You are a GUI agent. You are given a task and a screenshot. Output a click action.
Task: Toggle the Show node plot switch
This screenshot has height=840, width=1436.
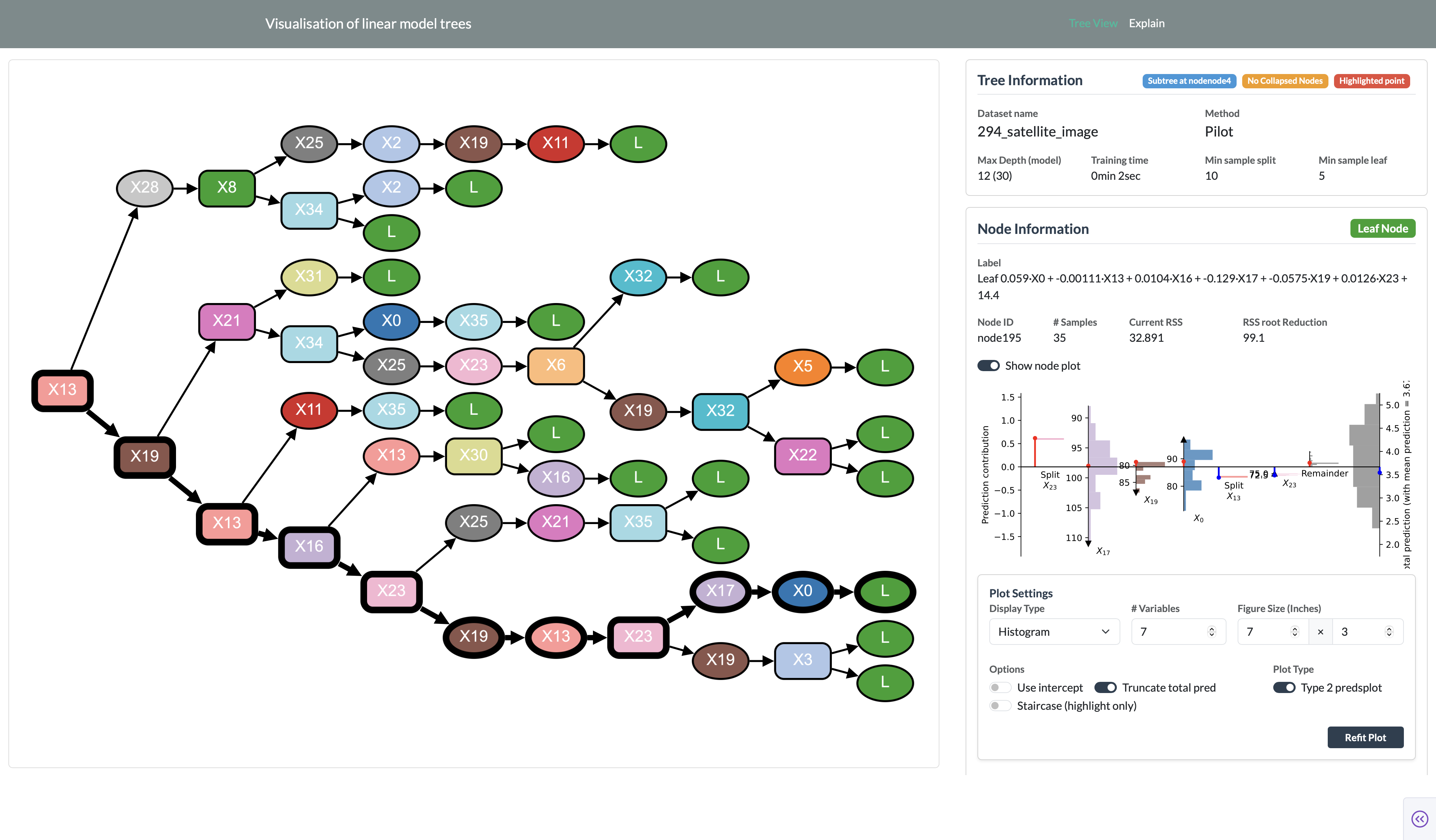(x=988, y=366)
